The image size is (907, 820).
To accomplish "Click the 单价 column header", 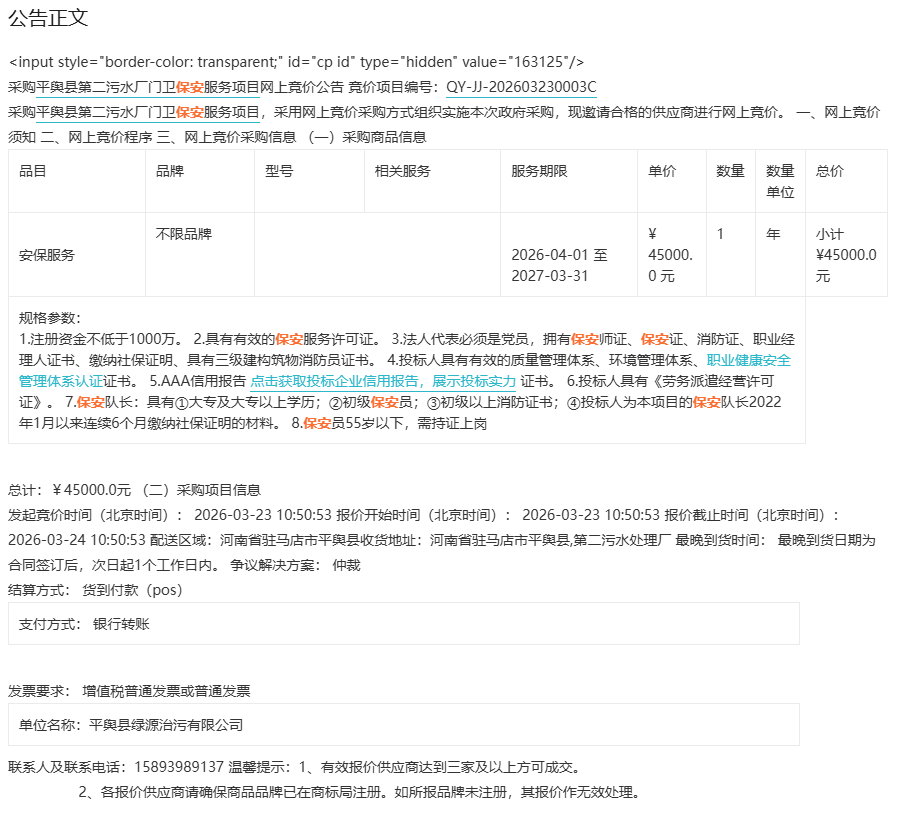I will click(x=662, y=171).
